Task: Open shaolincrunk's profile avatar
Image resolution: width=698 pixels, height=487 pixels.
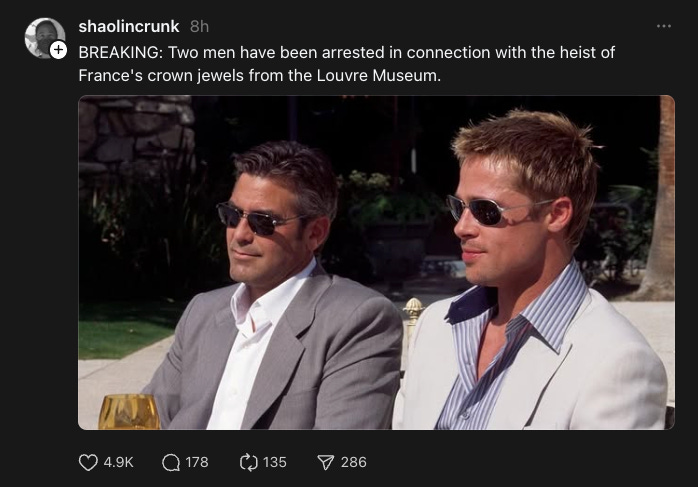Action: 45,38
